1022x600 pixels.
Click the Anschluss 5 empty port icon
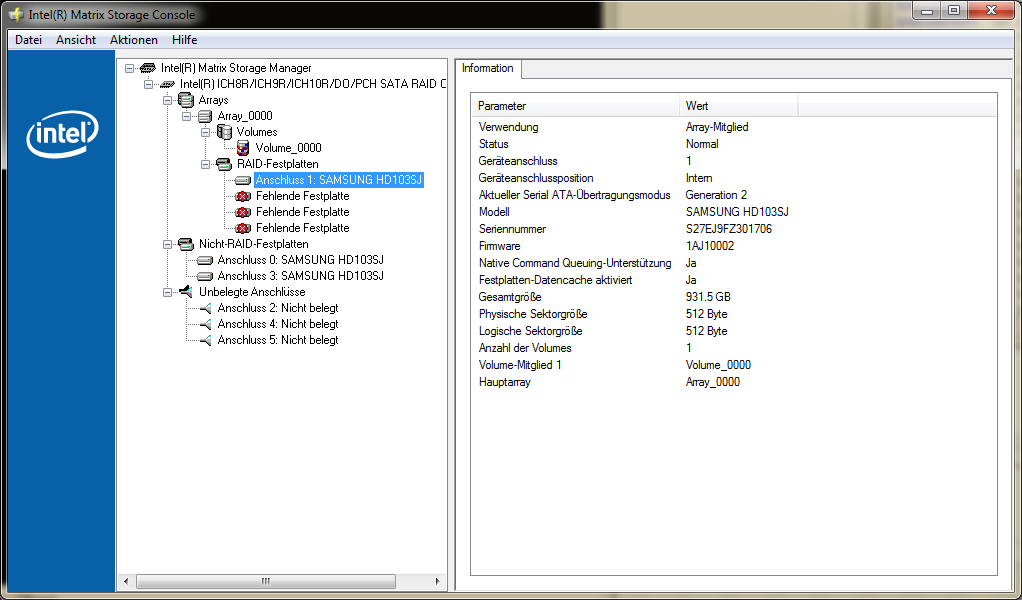pyautogui.click(x=205, y=340)
